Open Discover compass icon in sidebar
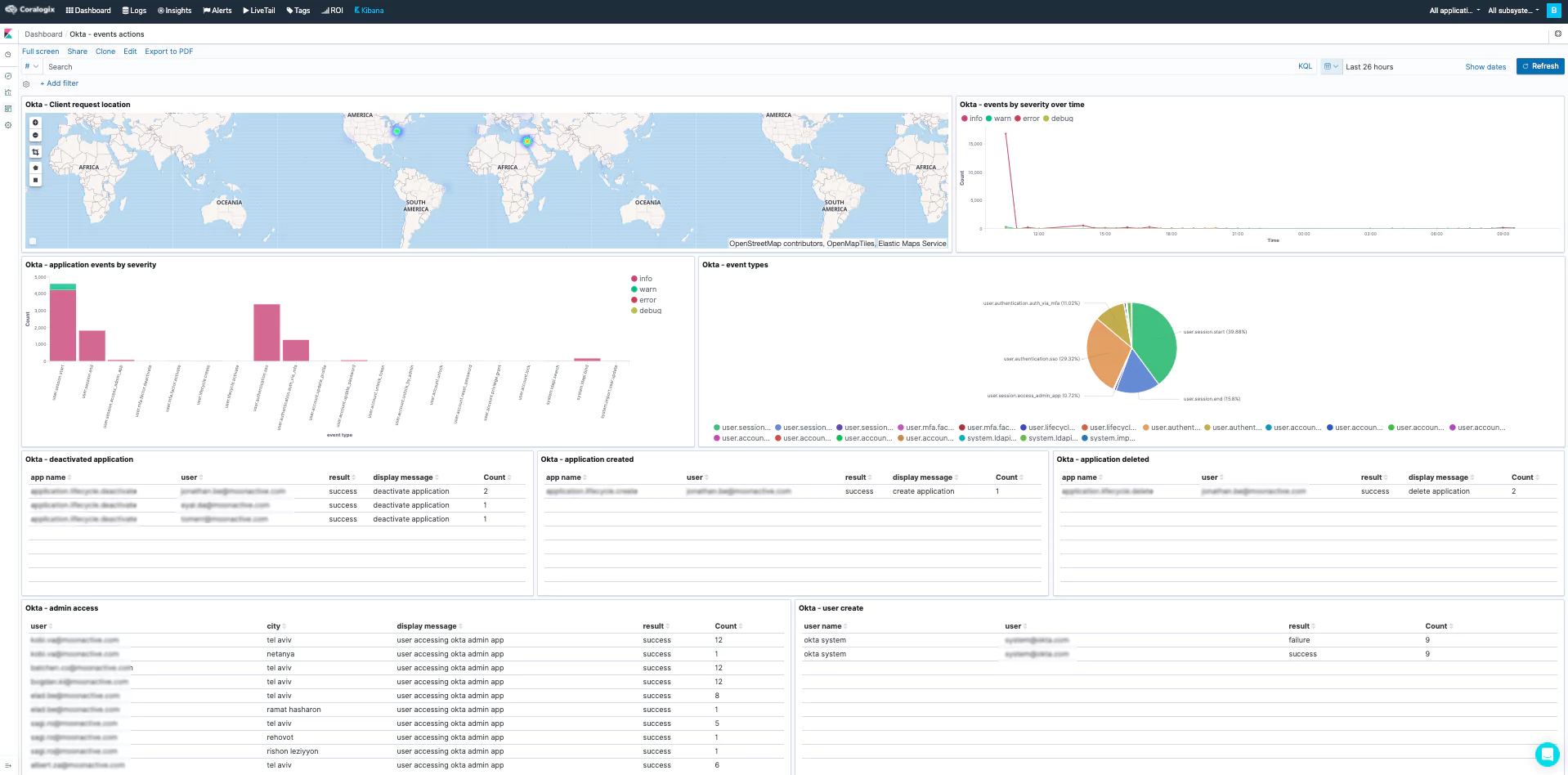This screenshot has width=1568, height=775. 8,76
